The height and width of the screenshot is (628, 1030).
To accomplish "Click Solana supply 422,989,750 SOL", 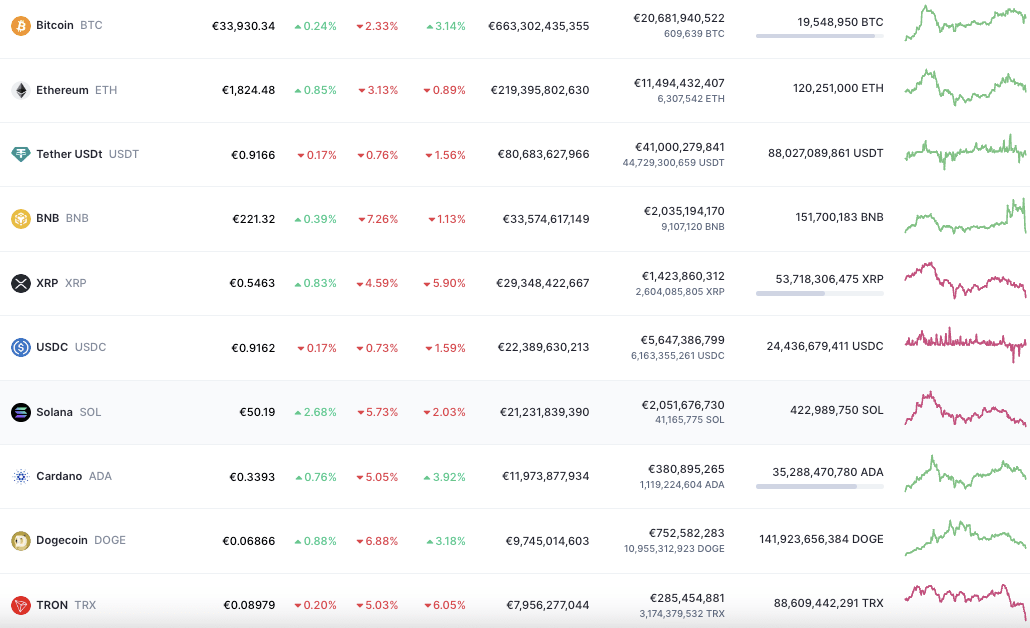I will click(837, 411).
